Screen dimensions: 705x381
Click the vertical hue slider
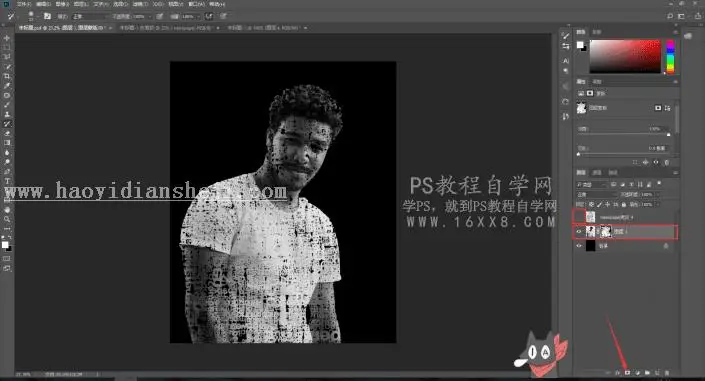(x=670, y=56)
